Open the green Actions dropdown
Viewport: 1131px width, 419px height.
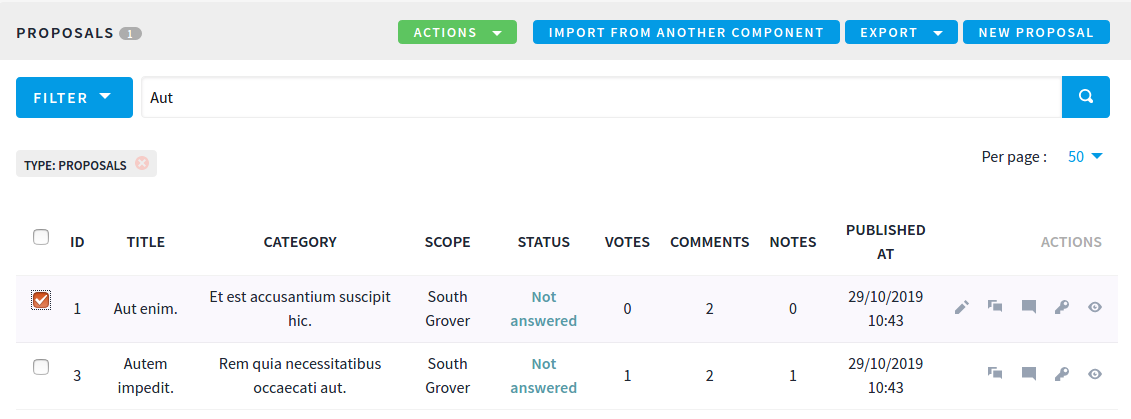point(457,32)
